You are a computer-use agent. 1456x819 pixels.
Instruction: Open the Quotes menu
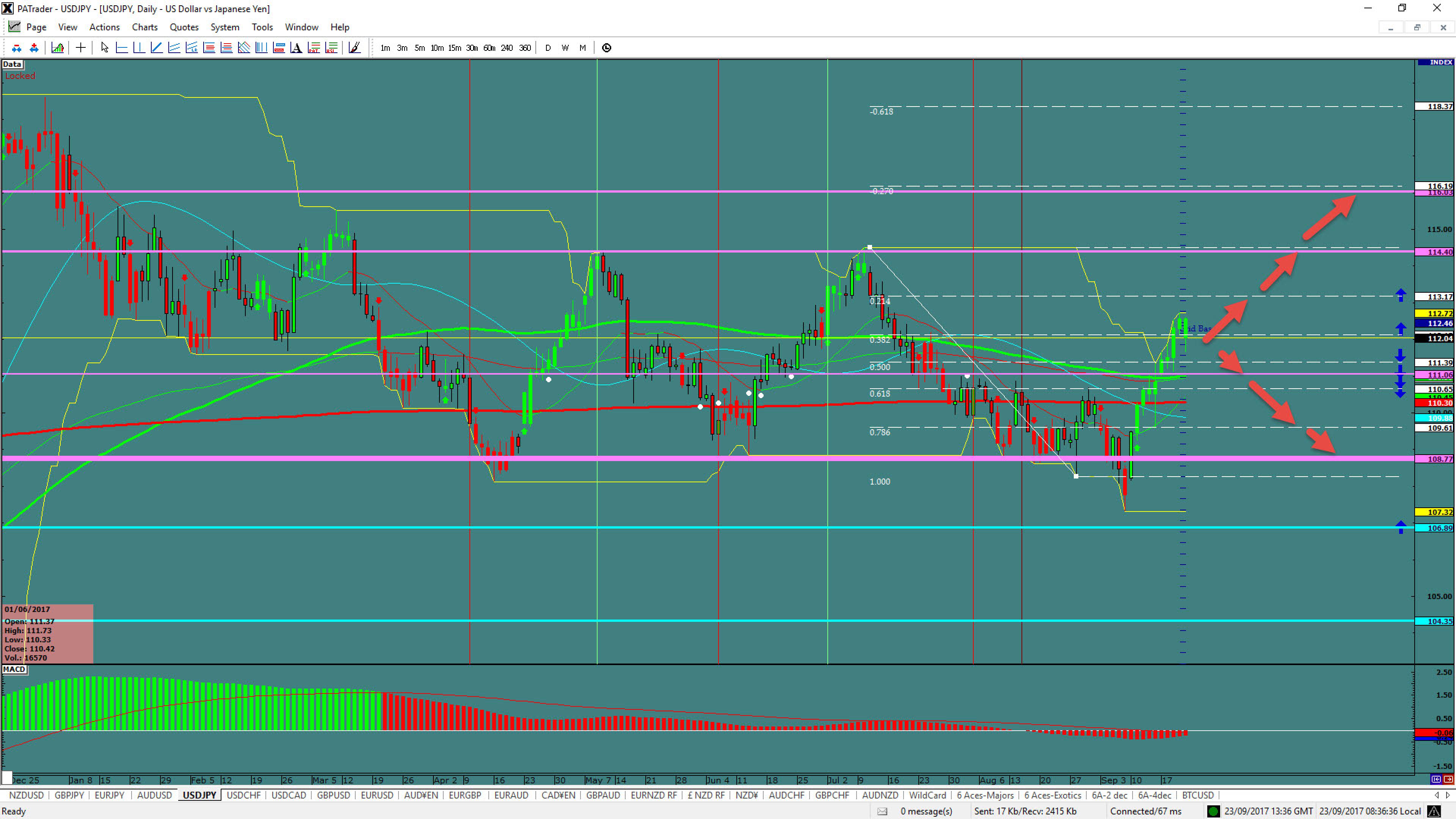184,27
